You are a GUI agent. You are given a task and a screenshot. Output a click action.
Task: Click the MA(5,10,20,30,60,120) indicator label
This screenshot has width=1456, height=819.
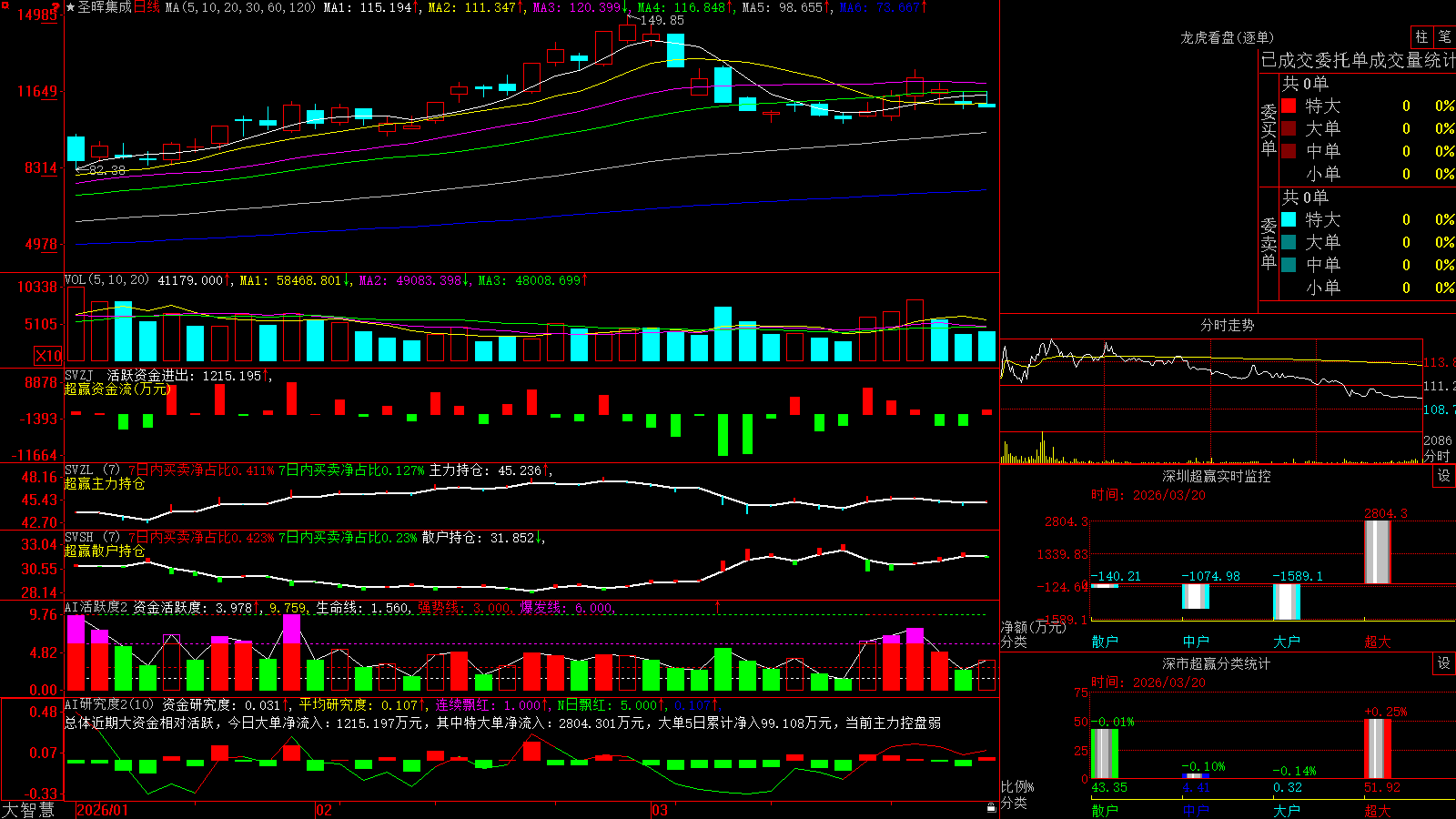[240, 7]
